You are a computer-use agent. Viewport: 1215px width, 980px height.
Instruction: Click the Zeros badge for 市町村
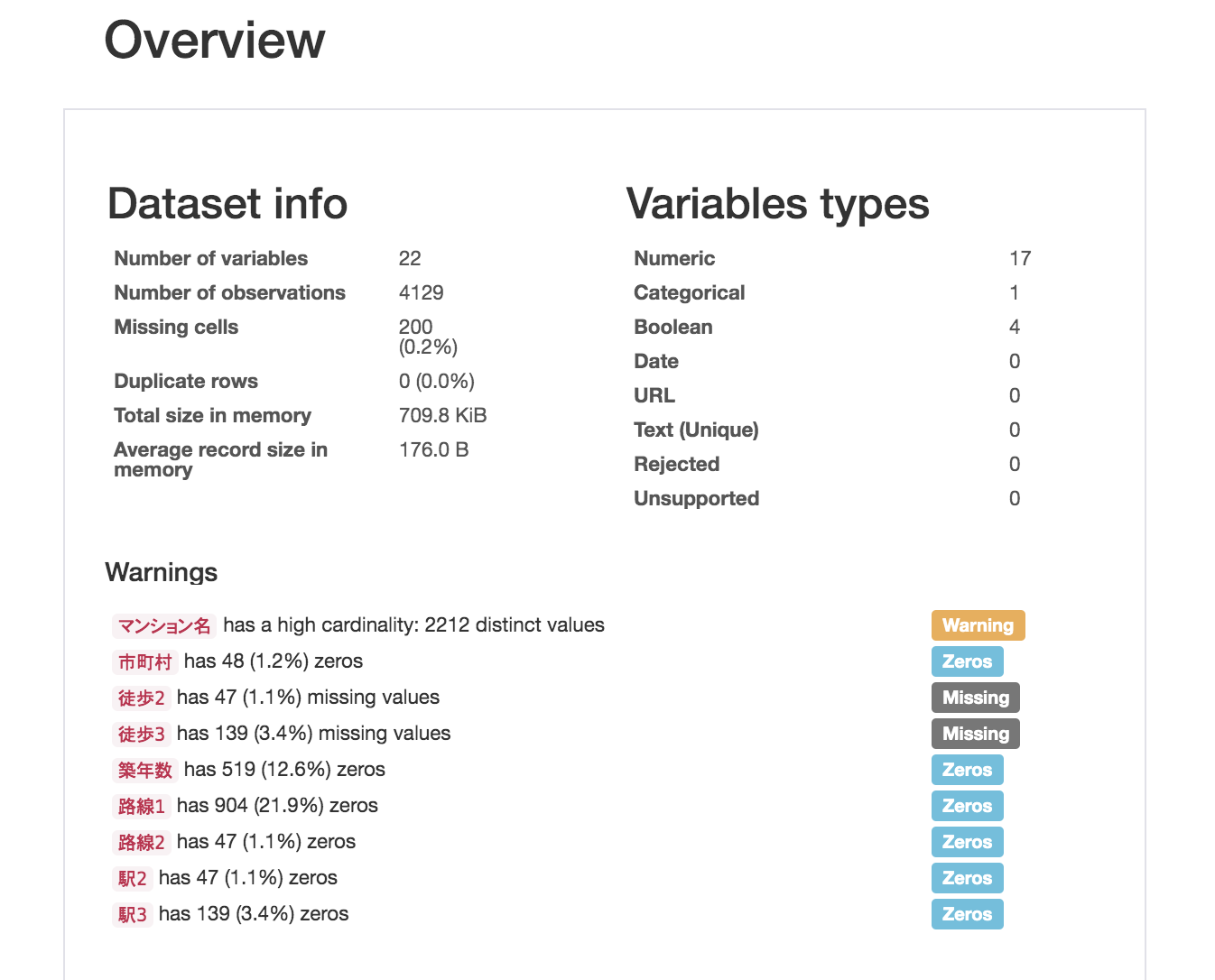(x=967, y=661)
